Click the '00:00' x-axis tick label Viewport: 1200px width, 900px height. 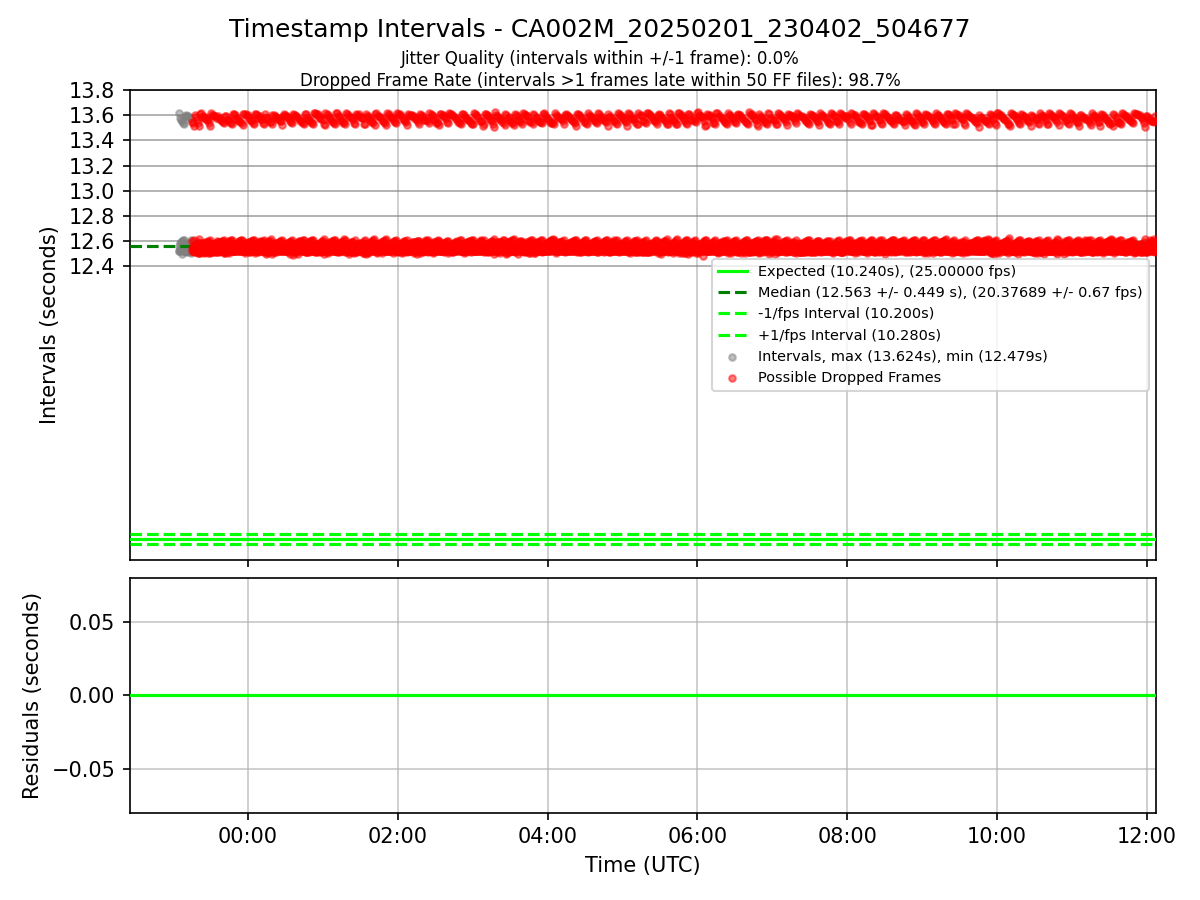point(248,836)
